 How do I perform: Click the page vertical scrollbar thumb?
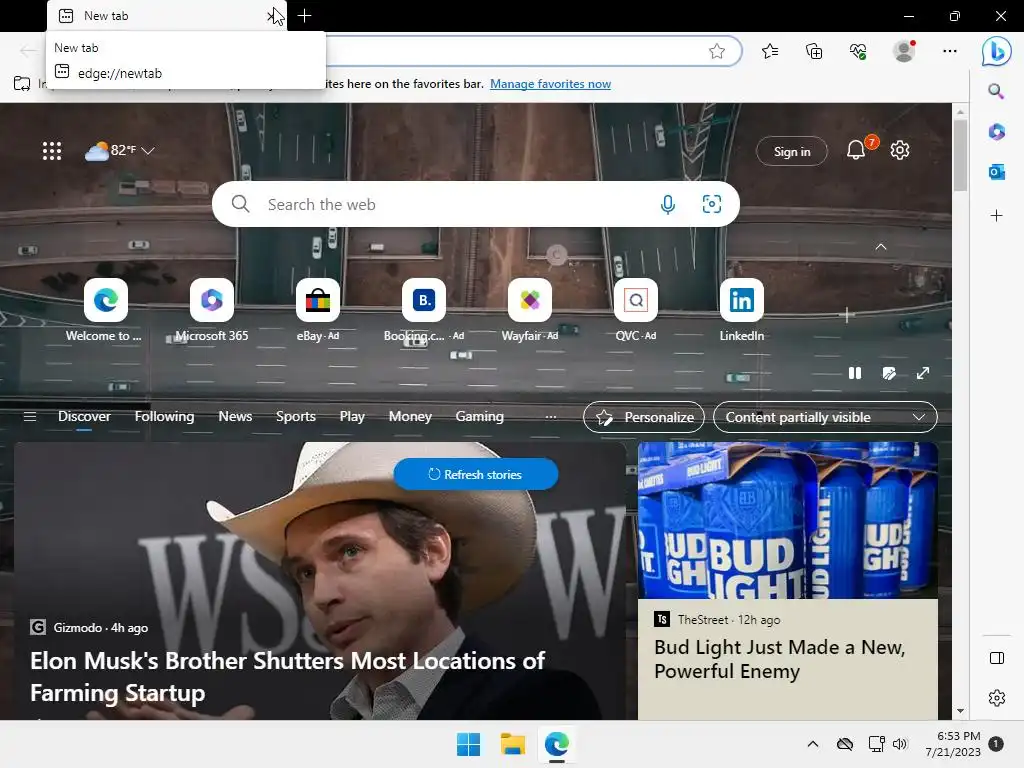pos(960,156)
